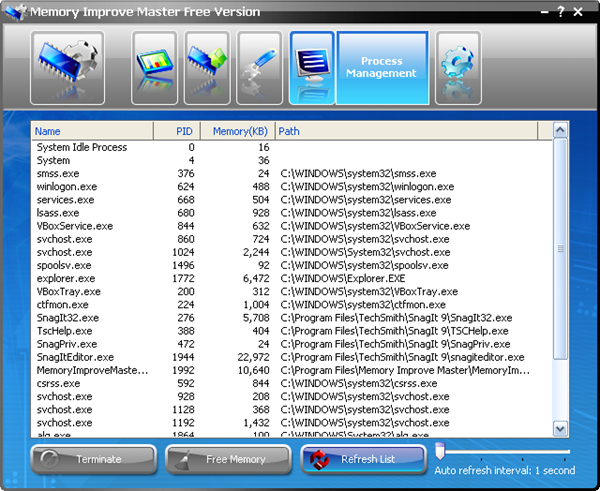Click the Terminate button

[94, 459]
